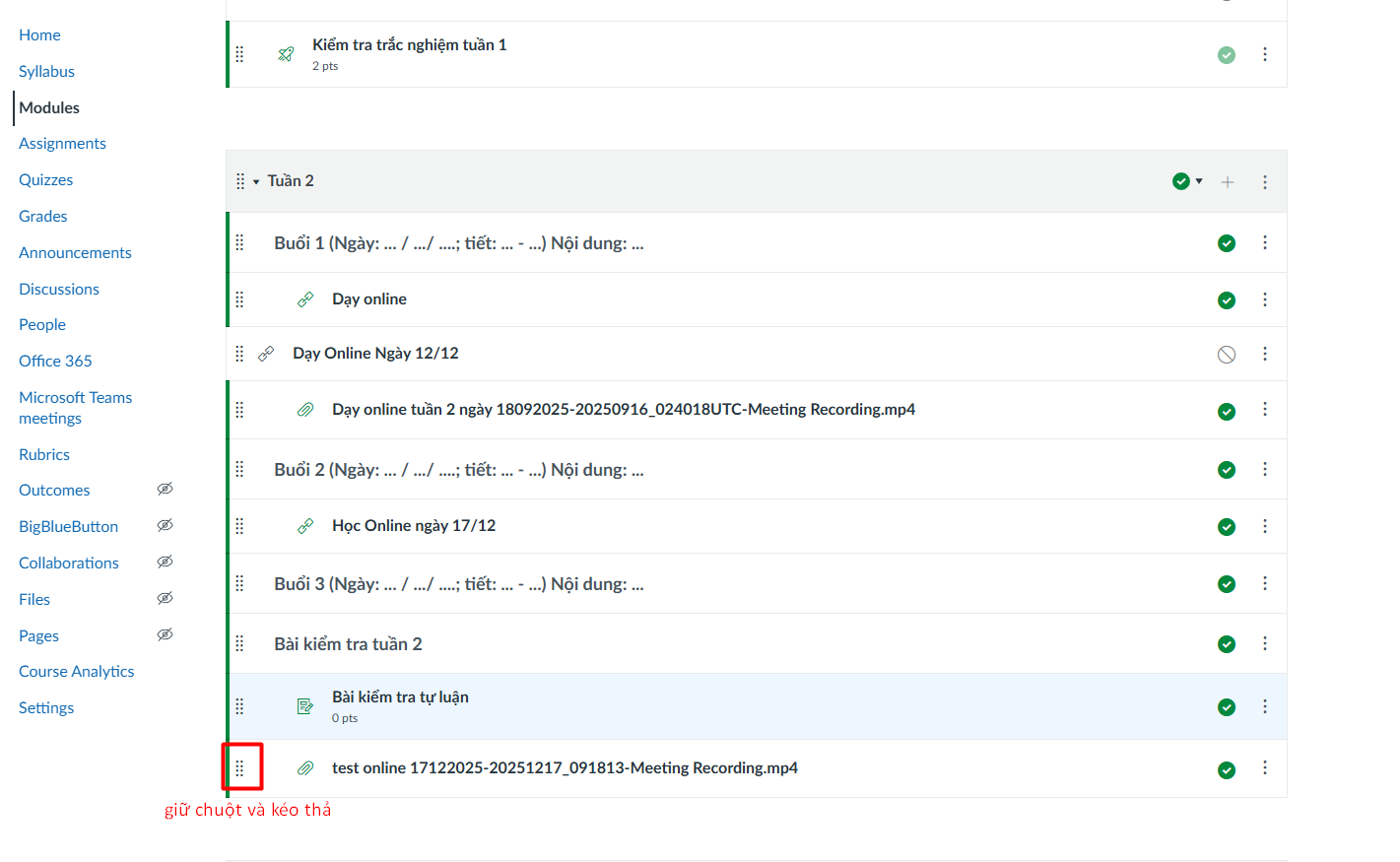Click the plus icon to add item to Tuần 2

click(1228, 182)
